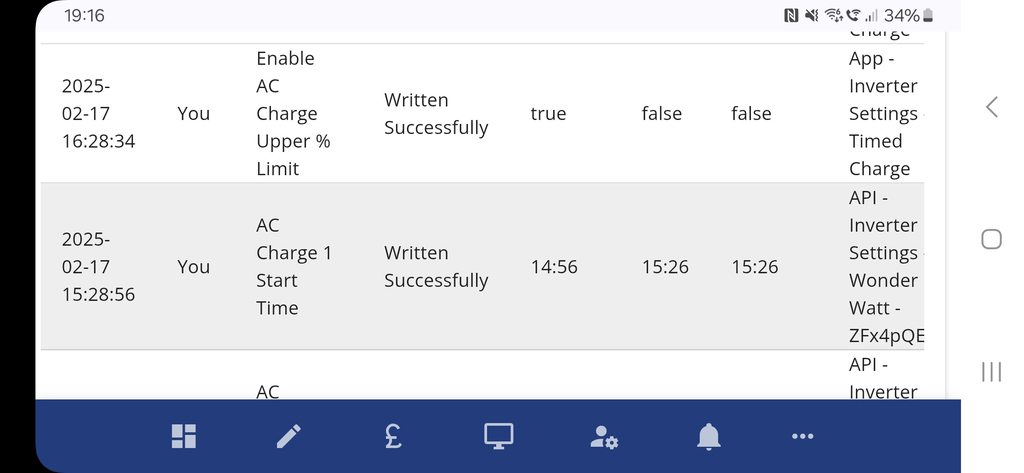Tap the 'true' value cell
The image size is (1024, 473).
(x=548, y=114)
